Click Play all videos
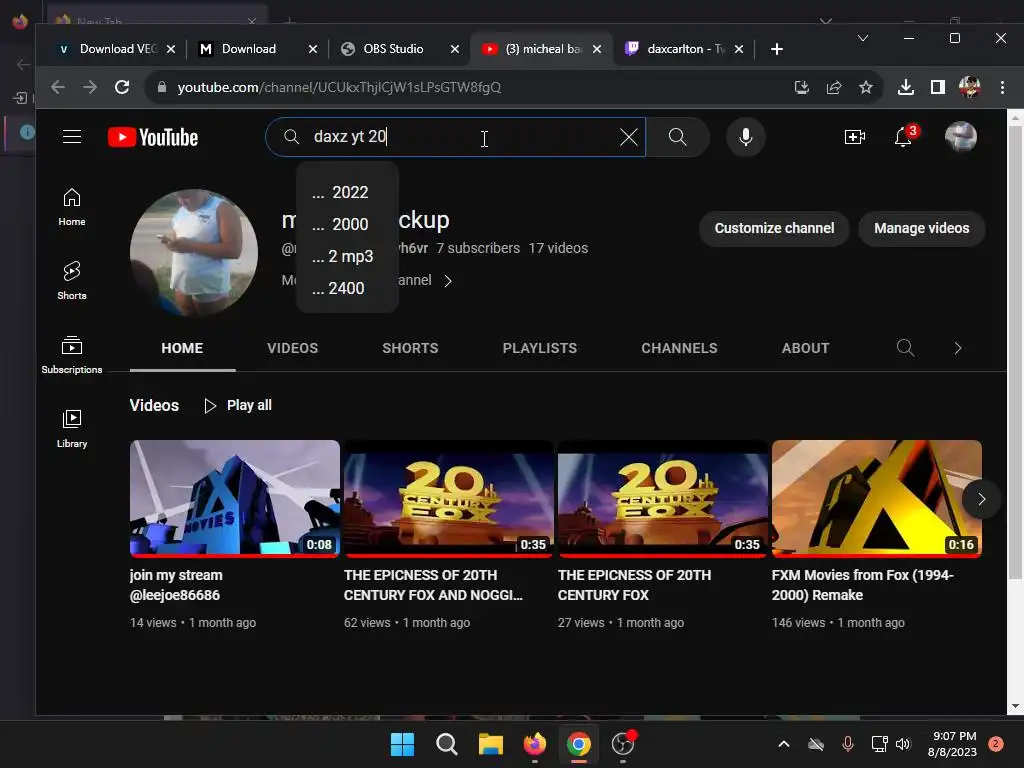Screen dimensions: 1024x768 [x=238, y=406]
